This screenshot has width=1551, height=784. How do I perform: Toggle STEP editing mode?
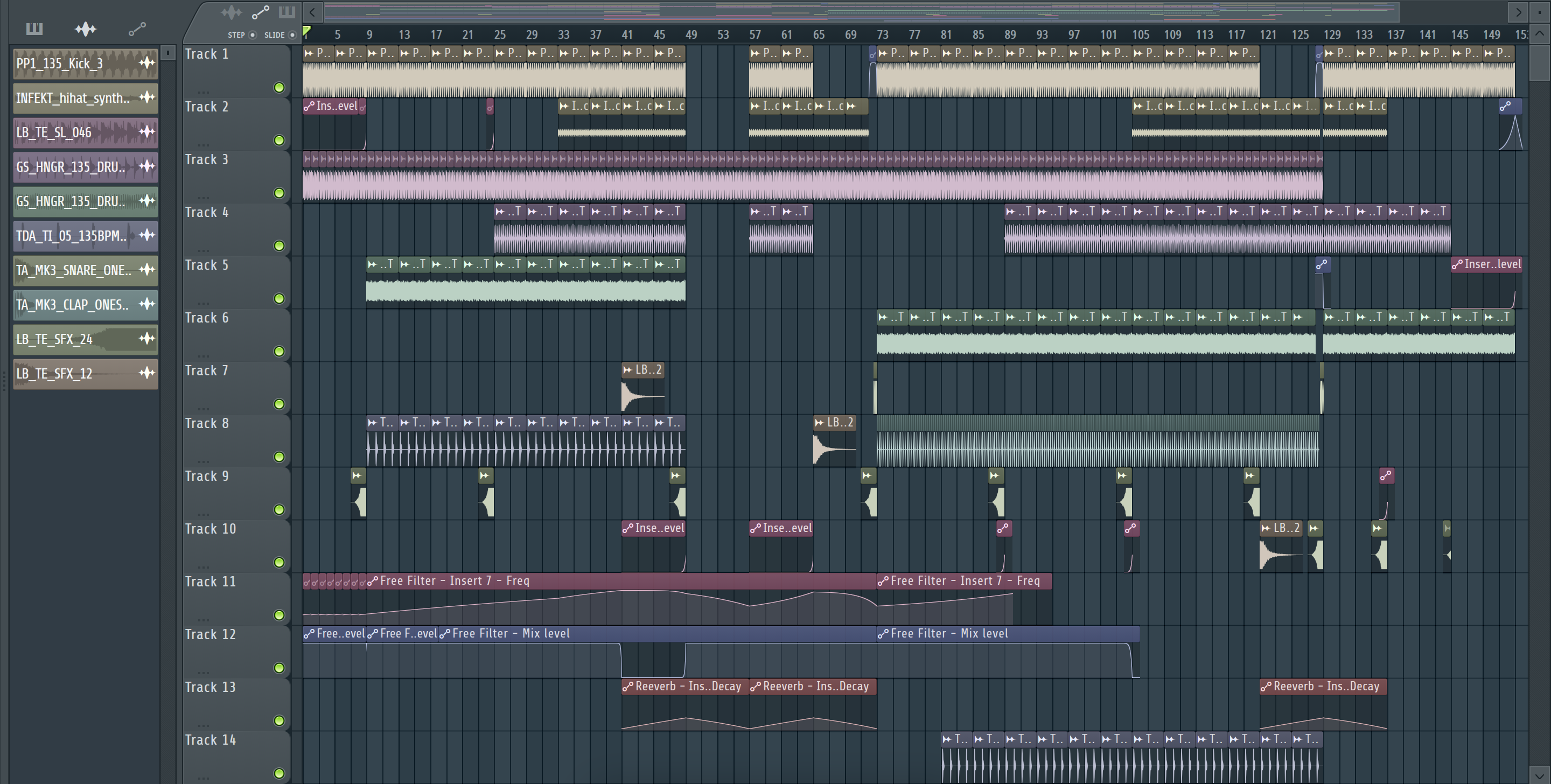(252, 35)
